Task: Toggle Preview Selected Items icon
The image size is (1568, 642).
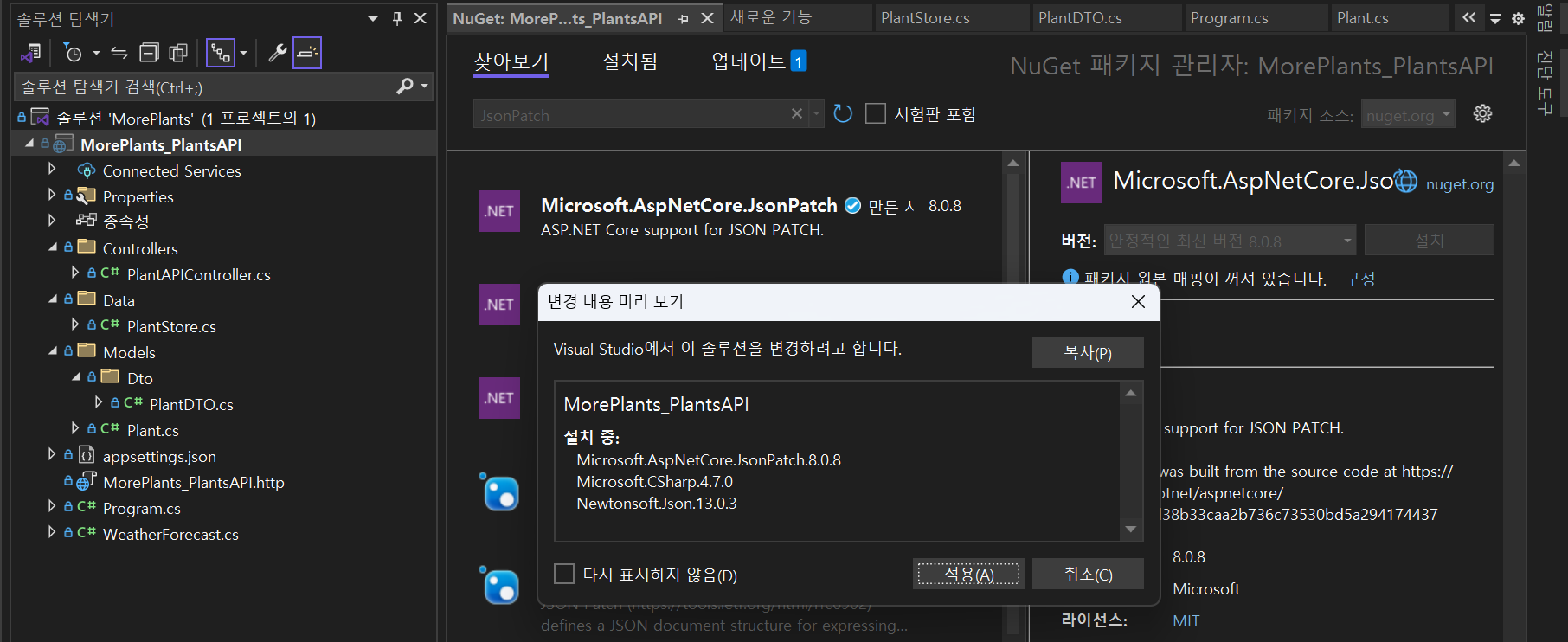Action: 307,54
